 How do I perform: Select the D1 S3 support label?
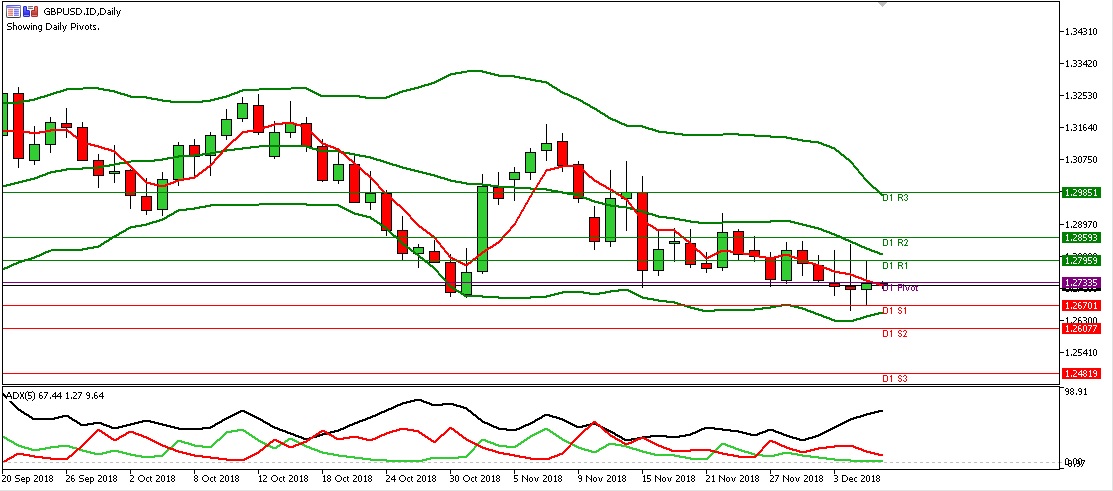(x=894, y=379)
